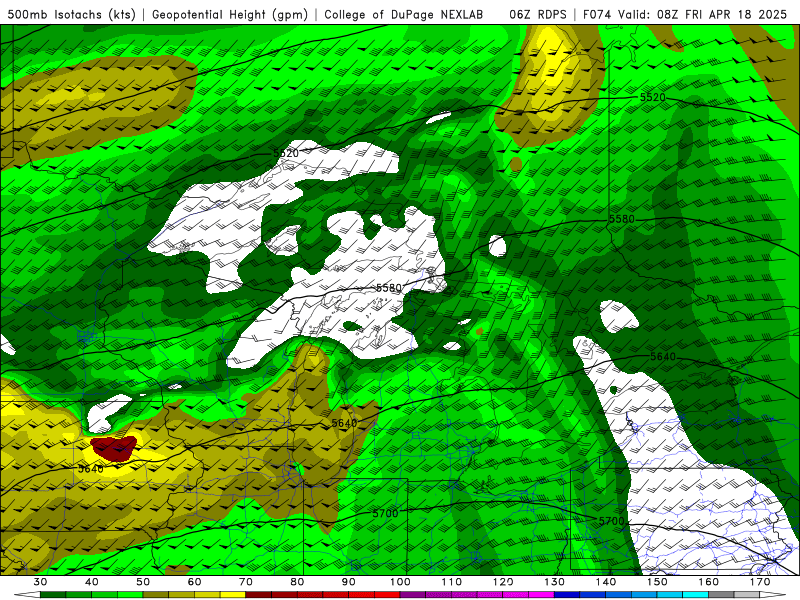Click the "Geopotential Height (gpm)" header text

click(x=230, y=14)
